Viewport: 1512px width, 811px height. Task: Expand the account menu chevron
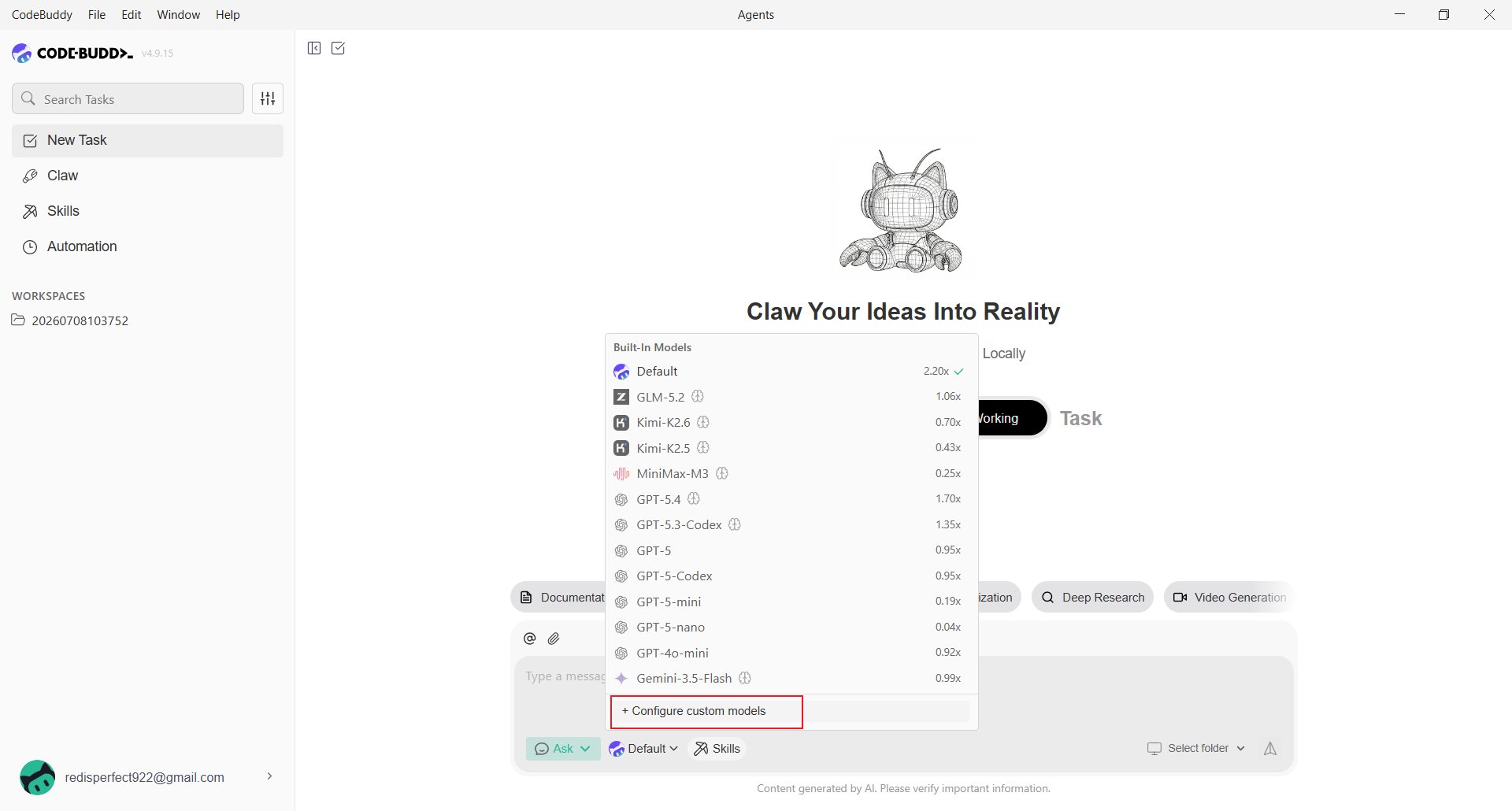(269, 776)
